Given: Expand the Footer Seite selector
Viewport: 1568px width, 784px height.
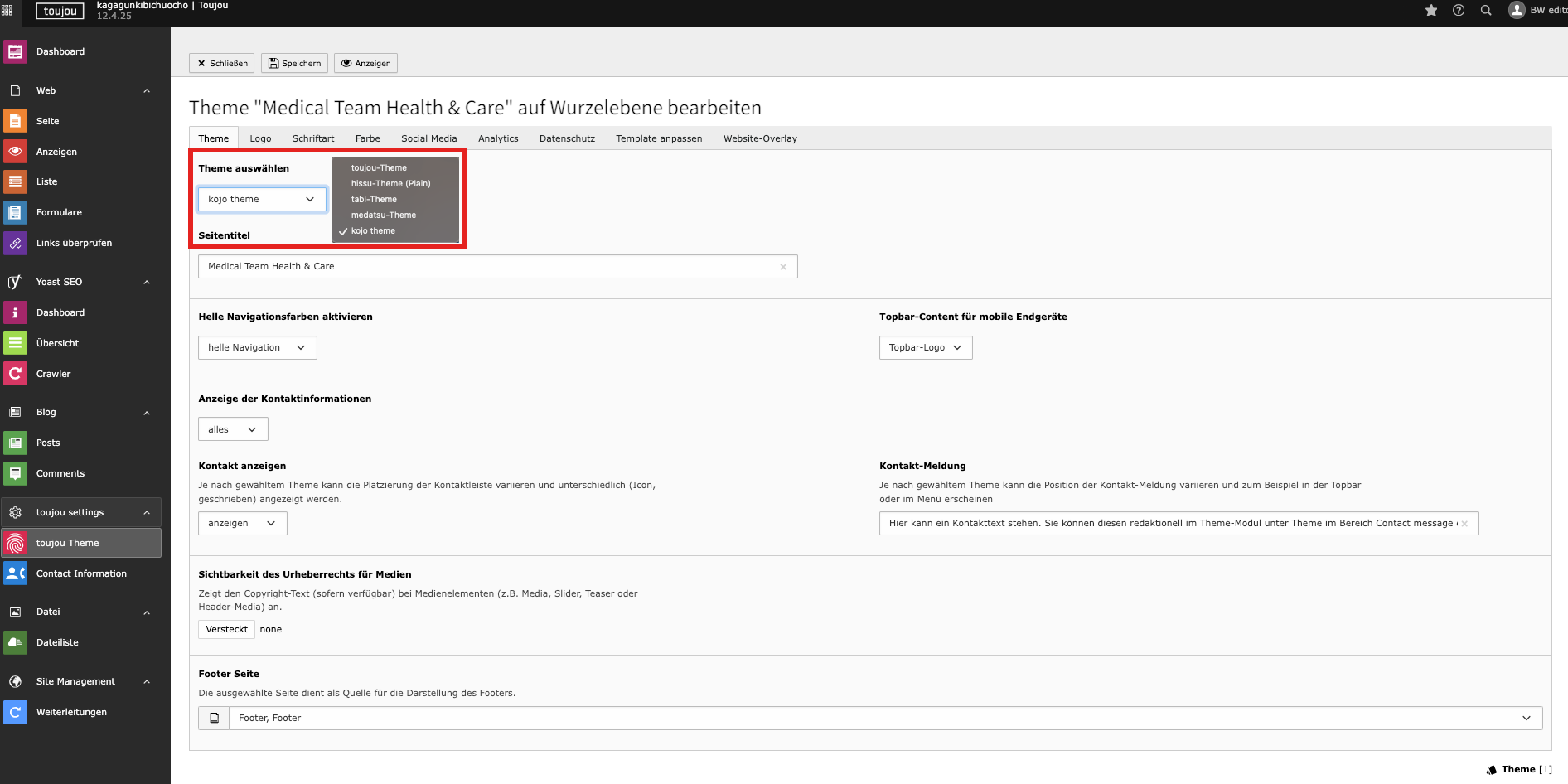Looking at the screenshot, I should coord(1526,718).
